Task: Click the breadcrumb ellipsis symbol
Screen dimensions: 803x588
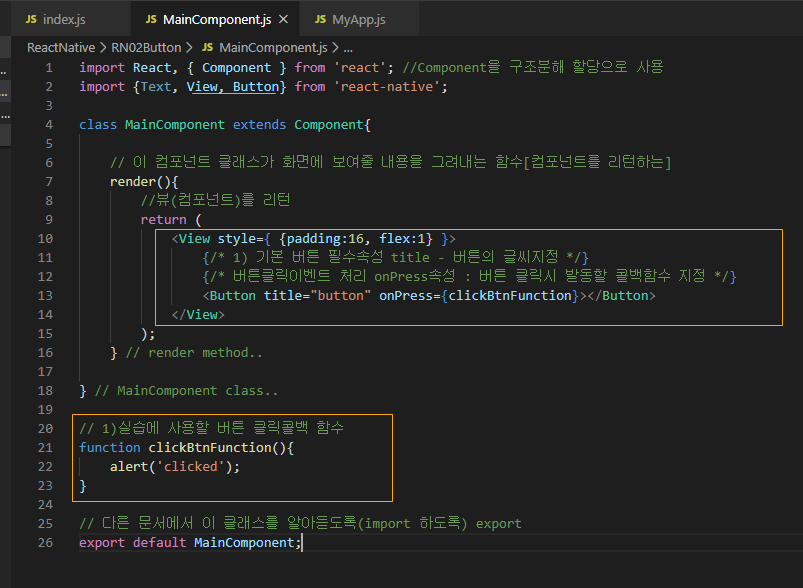Action: pos(348,48)
